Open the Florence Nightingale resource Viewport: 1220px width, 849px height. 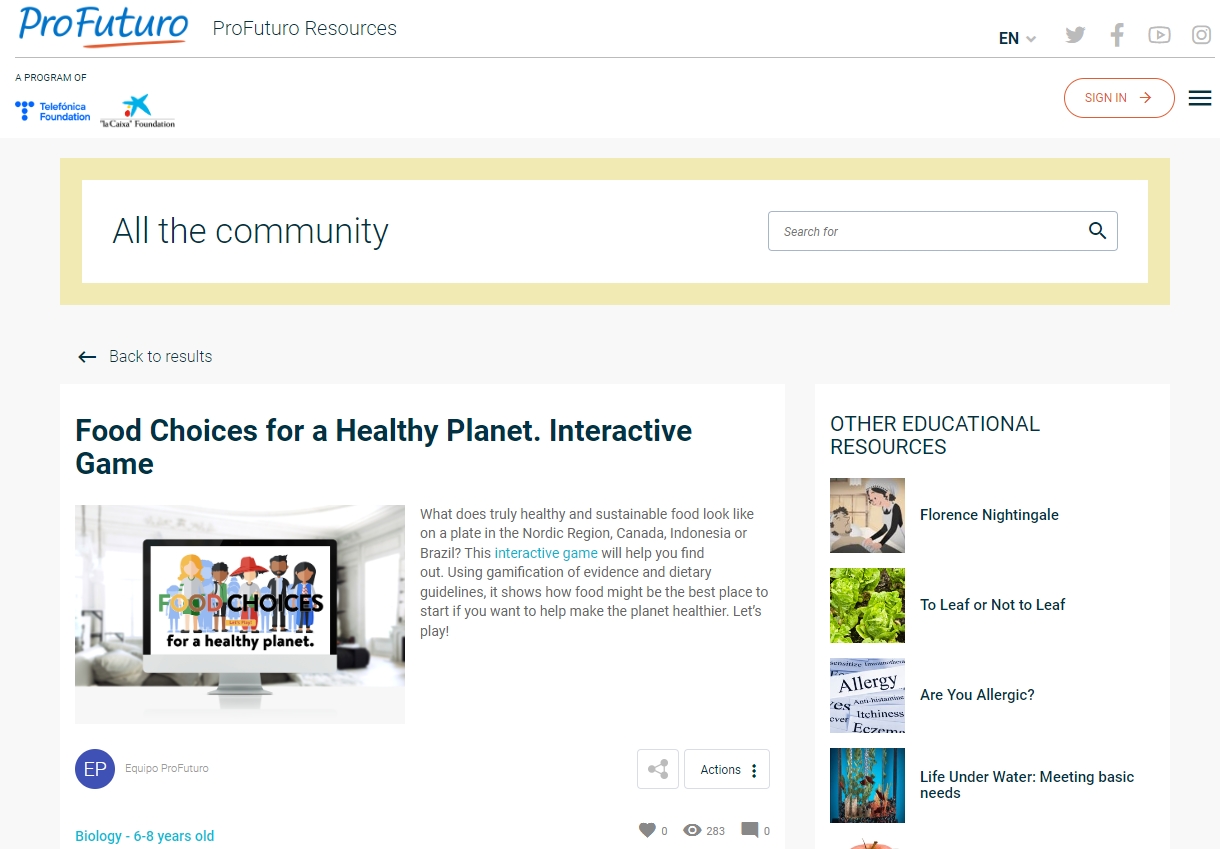[989, 515]
